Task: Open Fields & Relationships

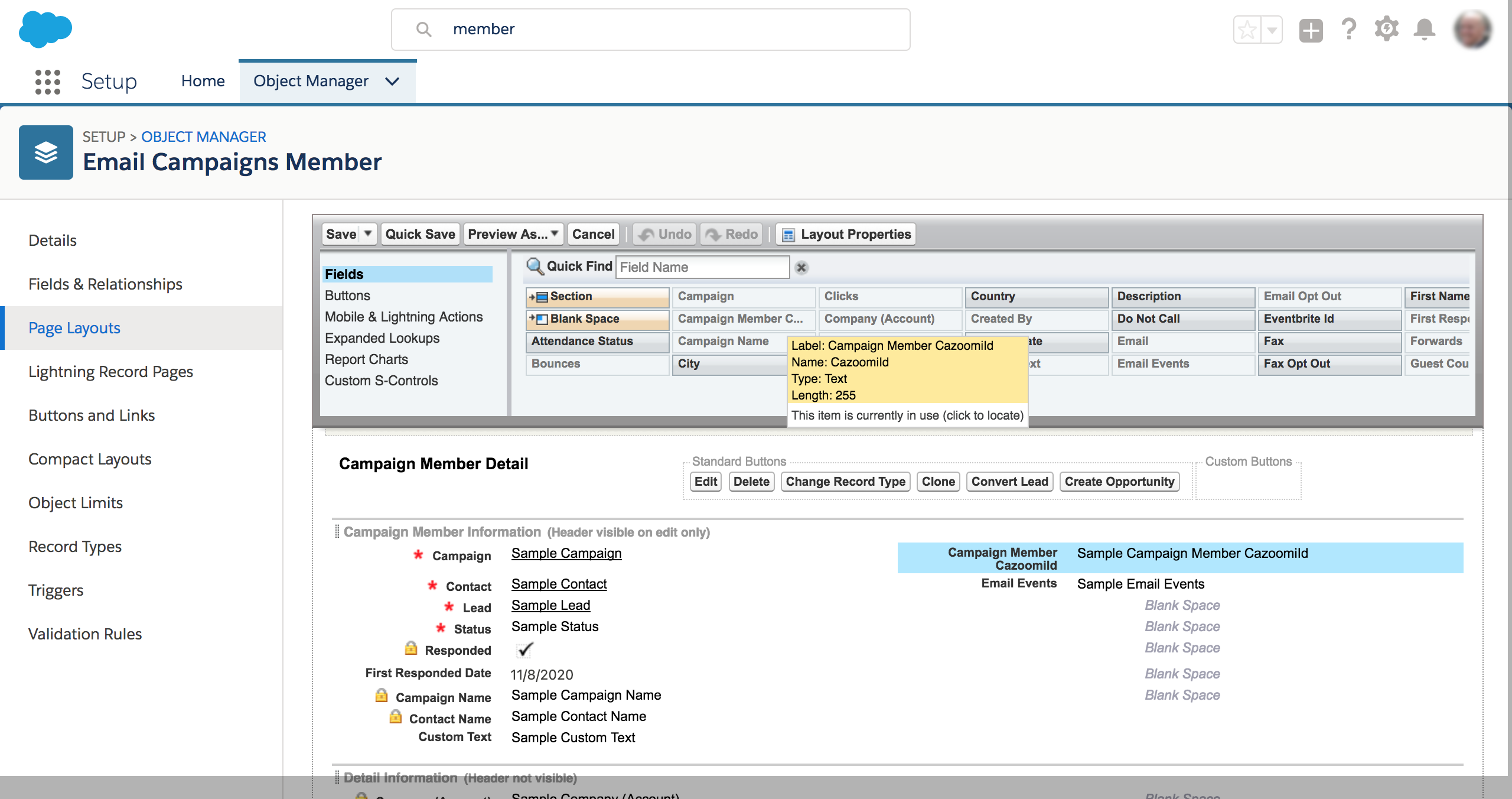Action: coord(105,284)
